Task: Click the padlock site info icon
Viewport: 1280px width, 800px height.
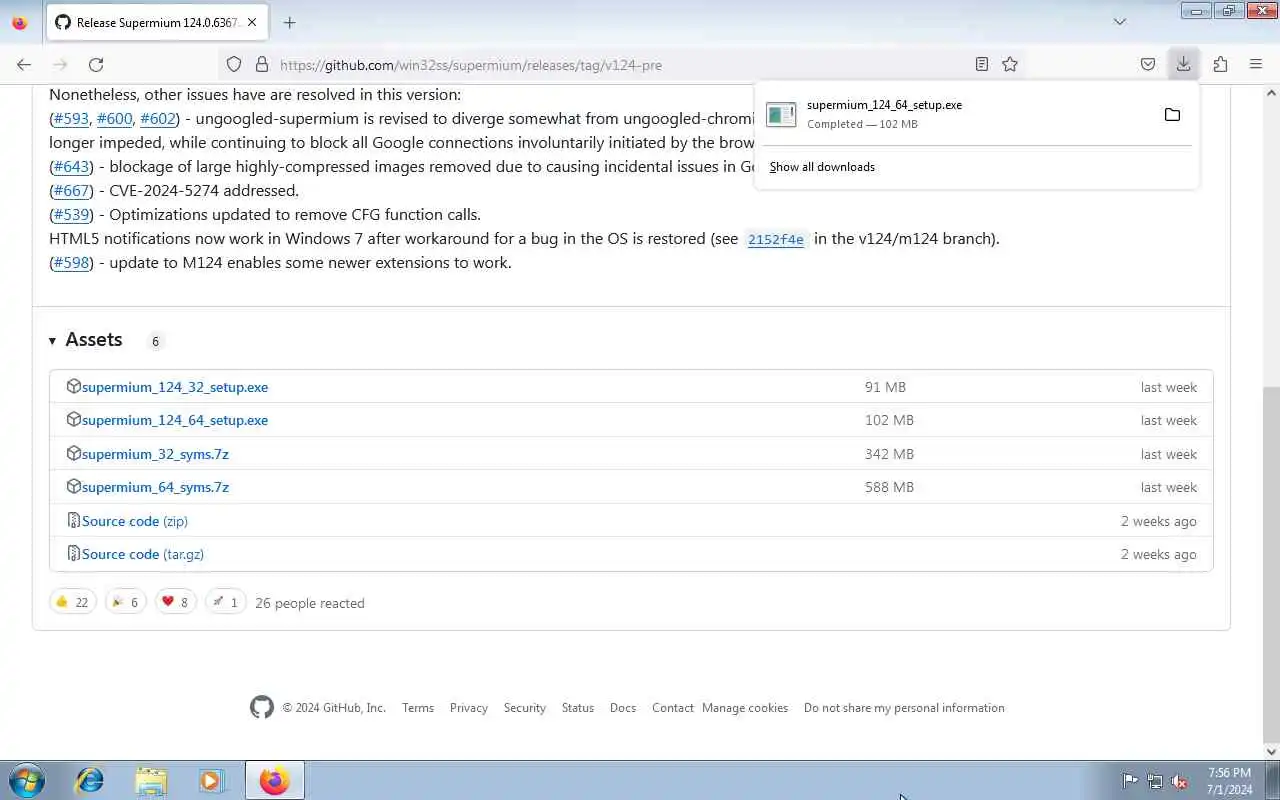Action: point(262,64)
